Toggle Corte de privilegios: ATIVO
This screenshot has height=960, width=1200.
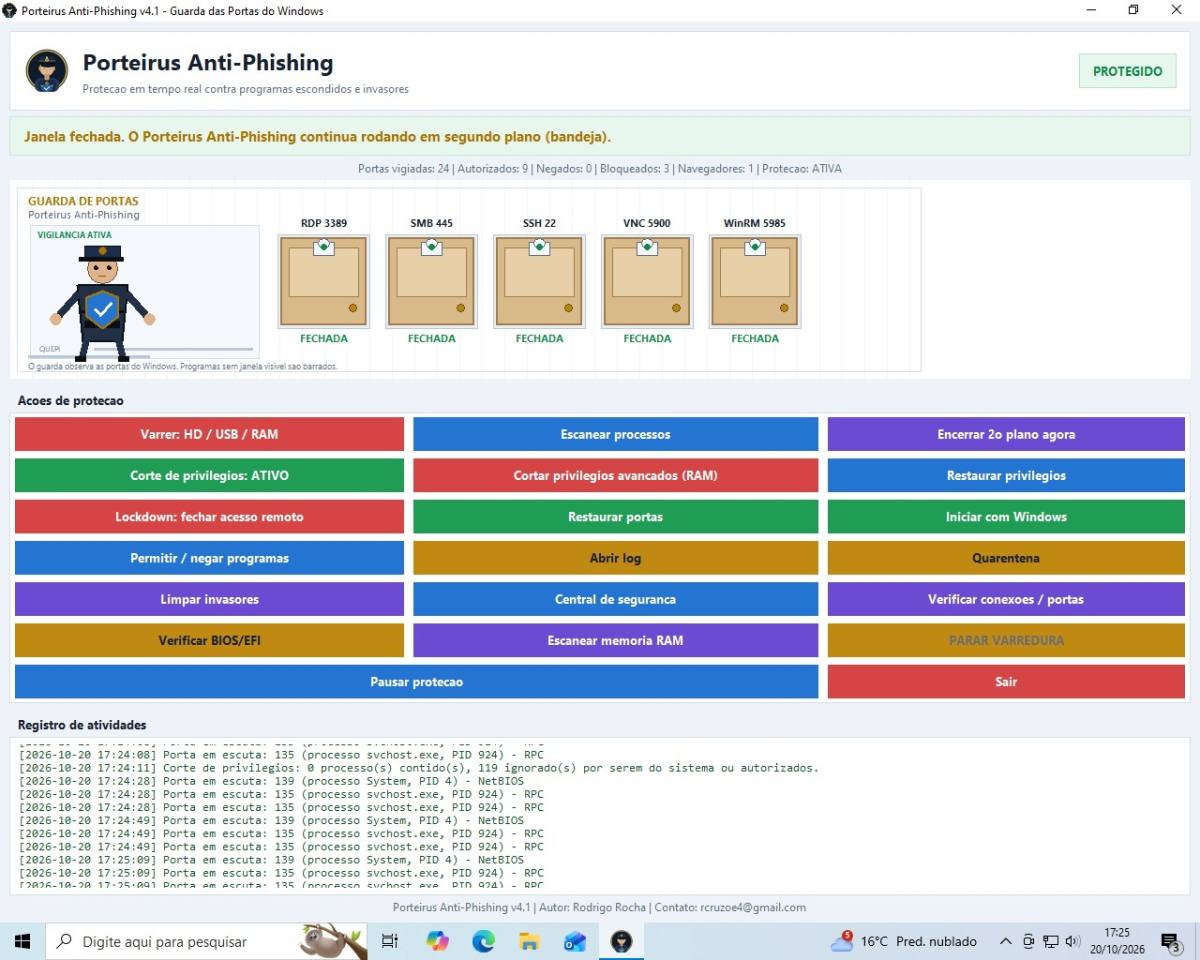tap(209, 475)
